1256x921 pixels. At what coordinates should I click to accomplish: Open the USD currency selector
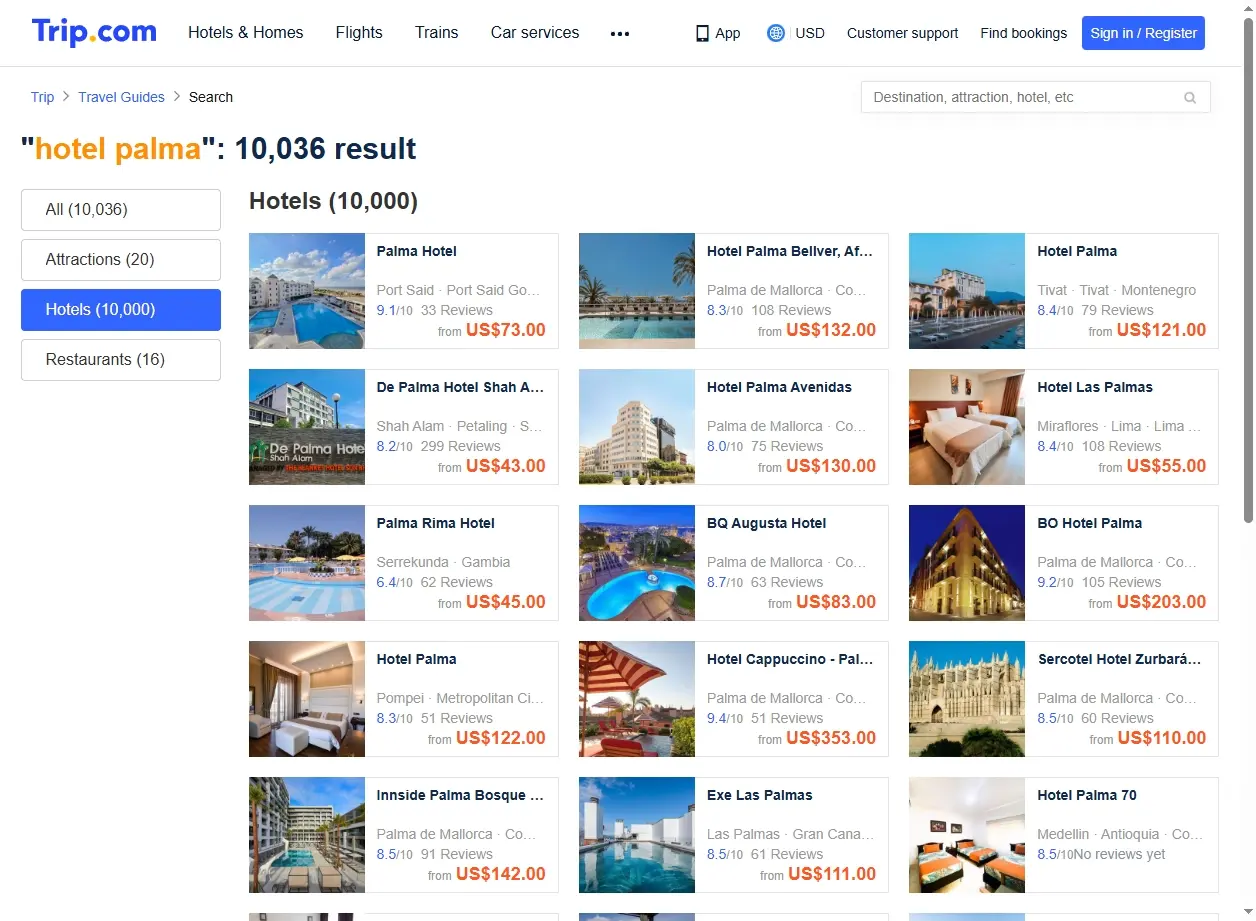click(810, 33)
